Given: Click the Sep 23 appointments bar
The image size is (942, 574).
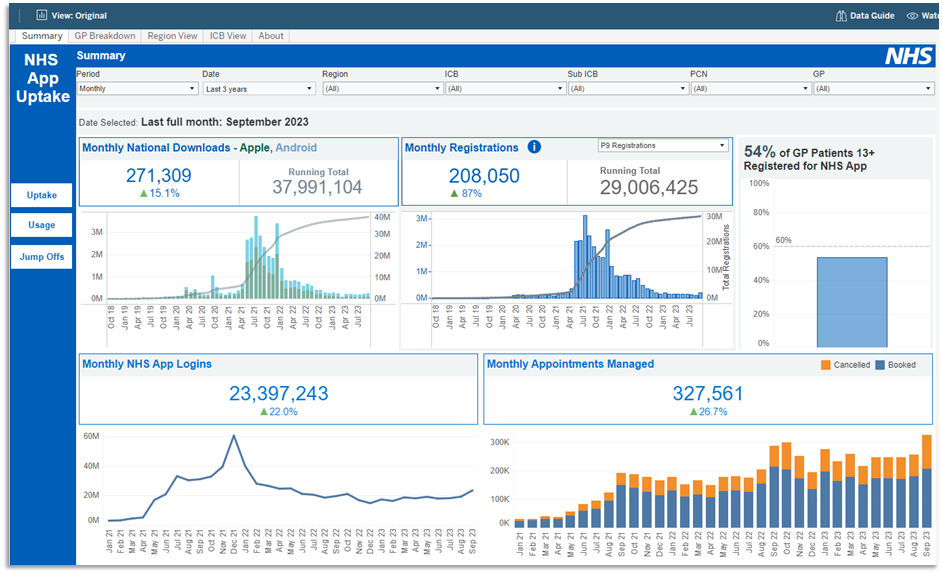Looking at the screenshot, I should tap(926, 481).
